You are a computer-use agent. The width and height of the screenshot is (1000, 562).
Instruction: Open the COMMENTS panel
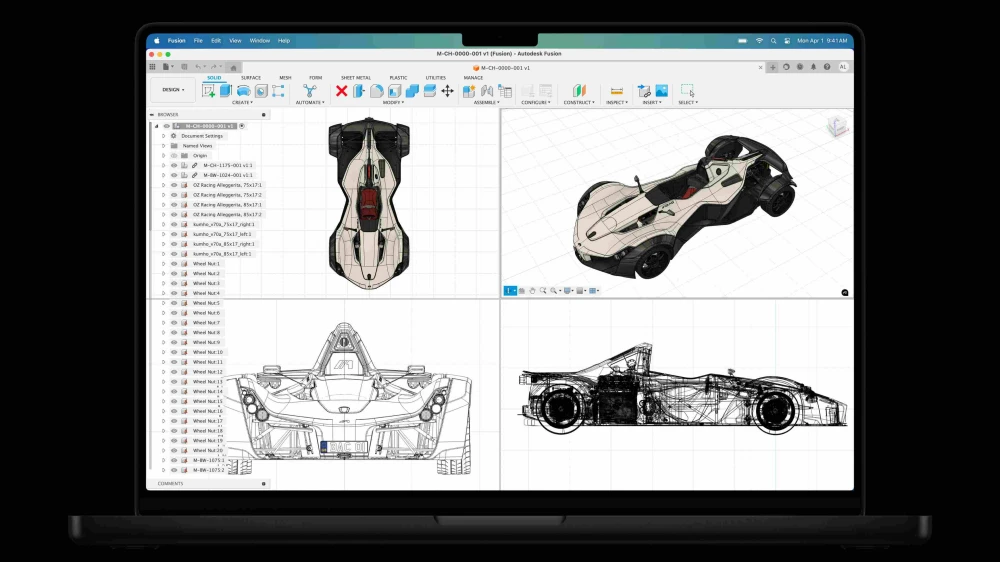[170, 484]
